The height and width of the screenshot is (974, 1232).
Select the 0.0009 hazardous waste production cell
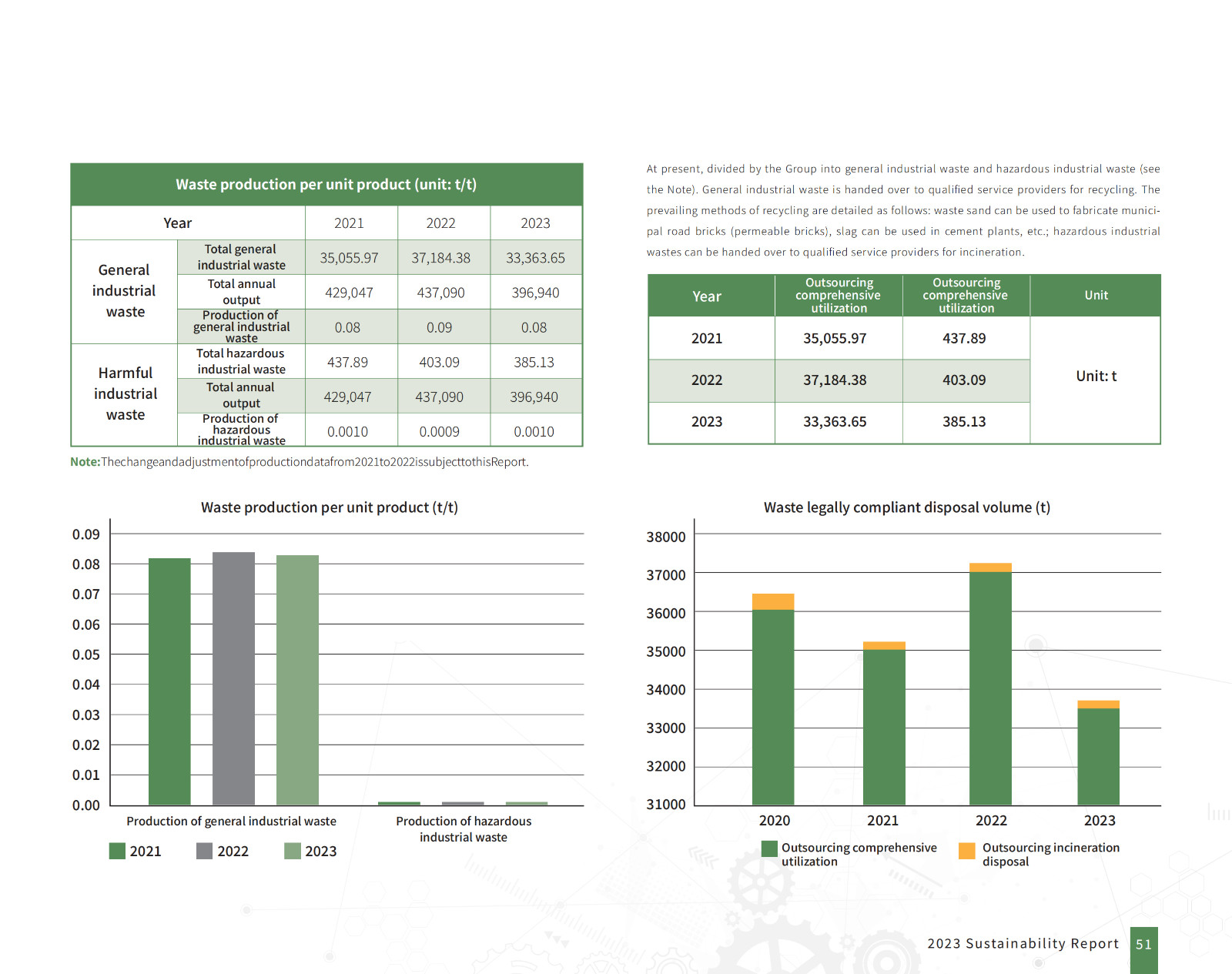click(x=439, y=432)
